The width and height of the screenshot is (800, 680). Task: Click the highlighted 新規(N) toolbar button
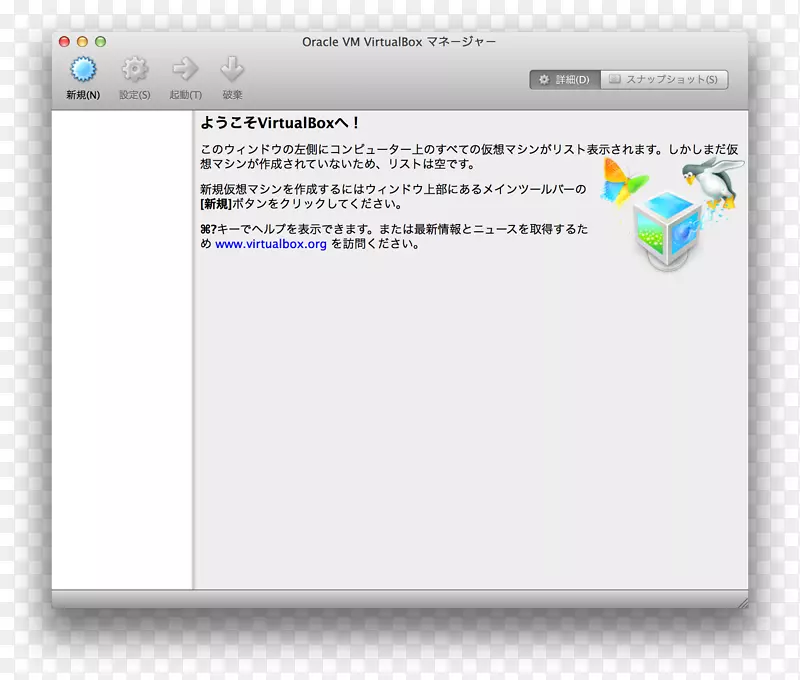(84, 71)
